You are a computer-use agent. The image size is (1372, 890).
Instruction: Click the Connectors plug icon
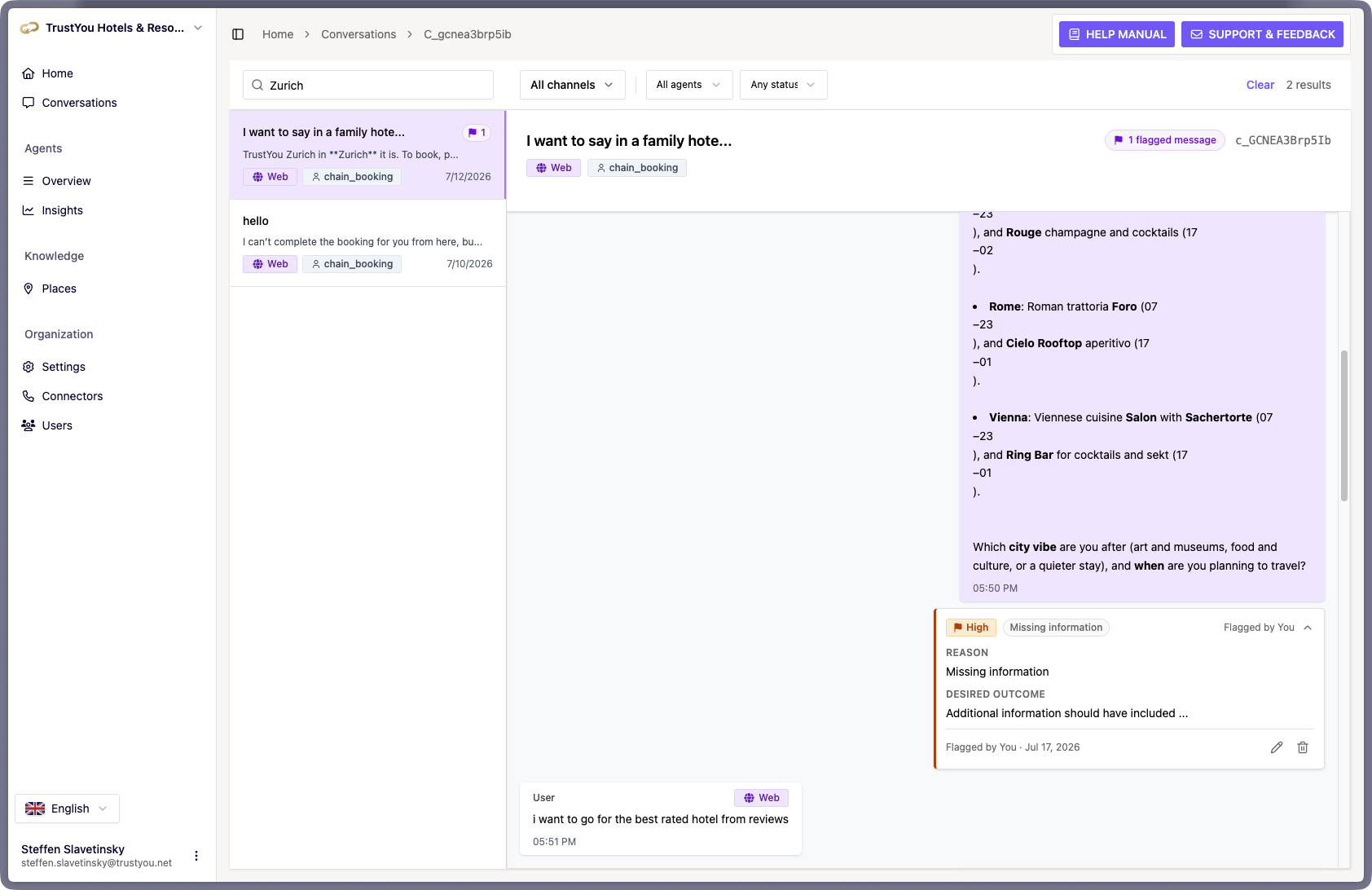click(x=29, y=396)
